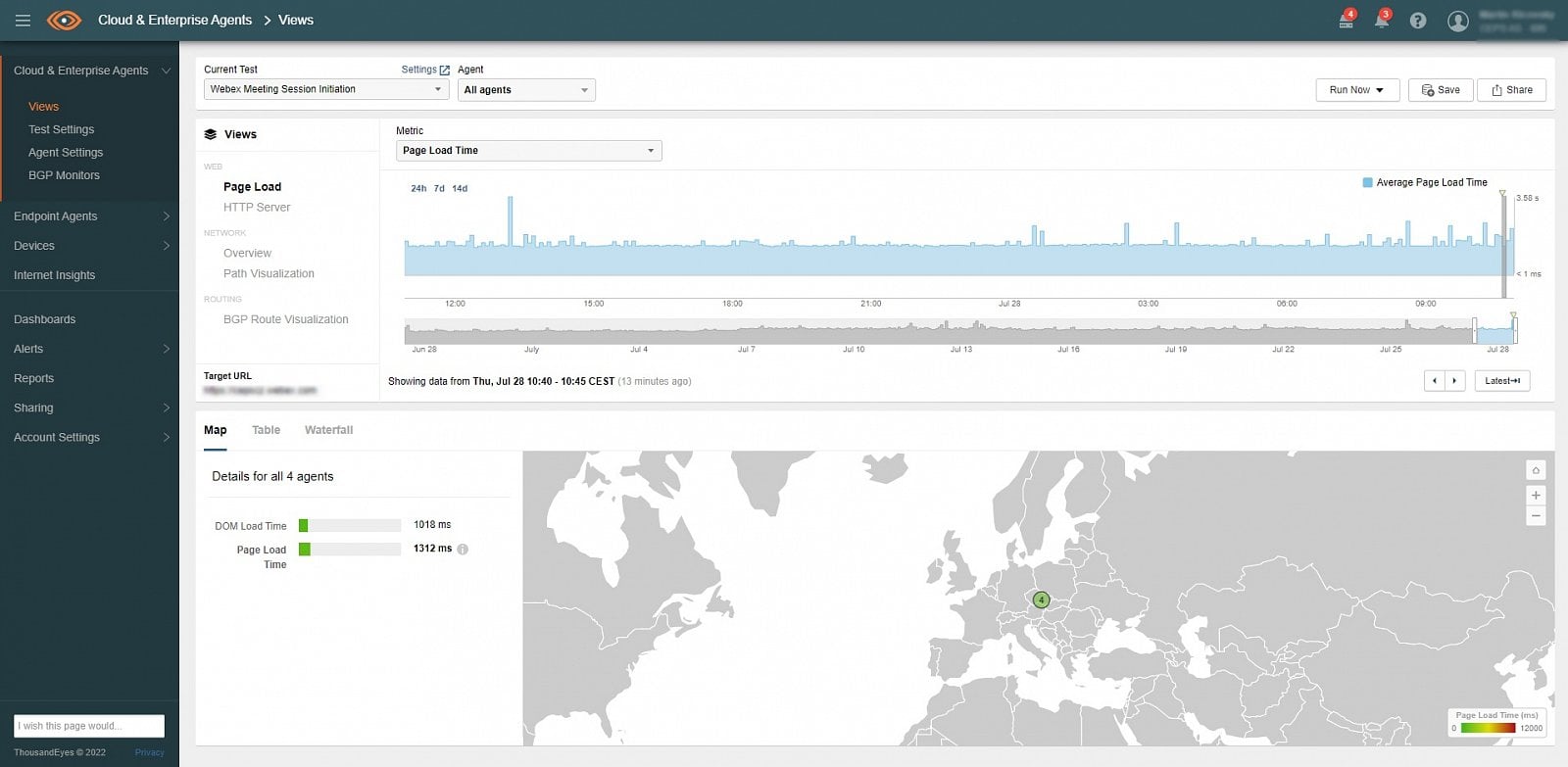The image size is (1568, 767).
Task: Open BGP Monitors in the sidebar
Action: [x=64, y=175]
